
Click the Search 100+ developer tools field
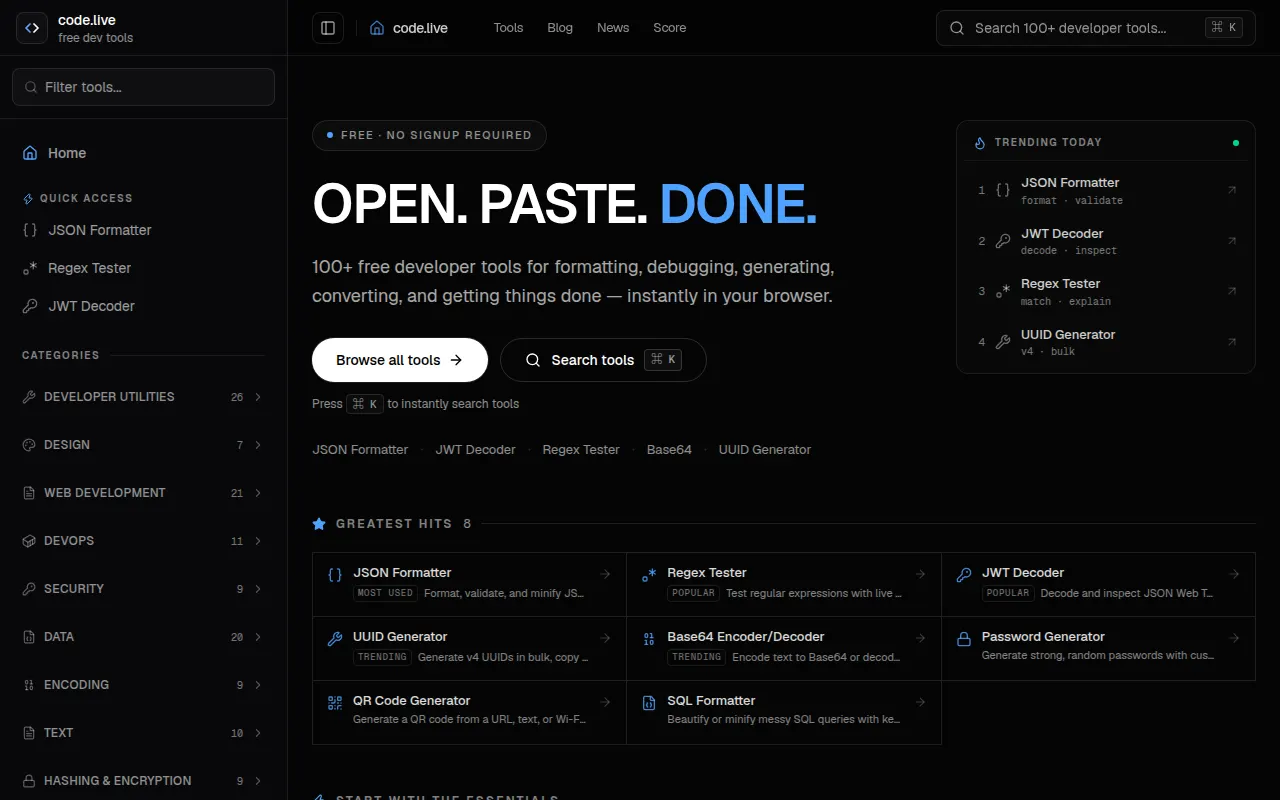click(1095, 28)
